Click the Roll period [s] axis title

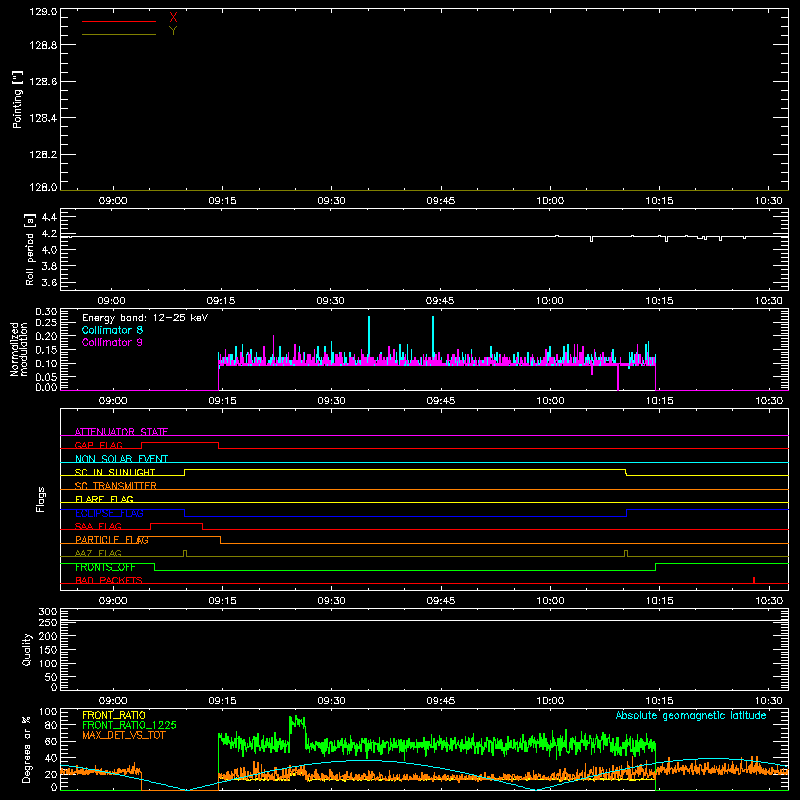pyautogui.click(x=30, y=249)
